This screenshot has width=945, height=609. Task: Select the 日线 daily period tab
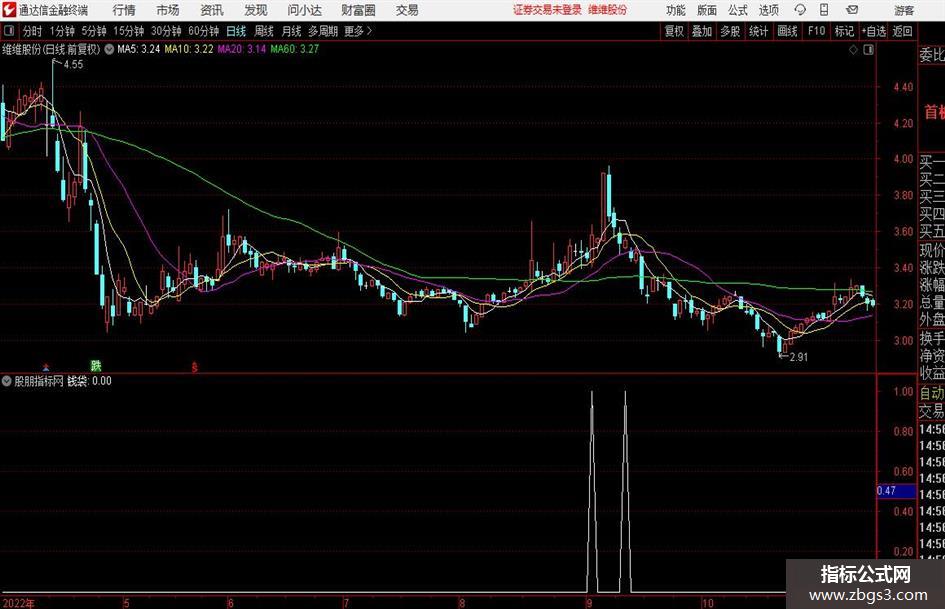236,31
